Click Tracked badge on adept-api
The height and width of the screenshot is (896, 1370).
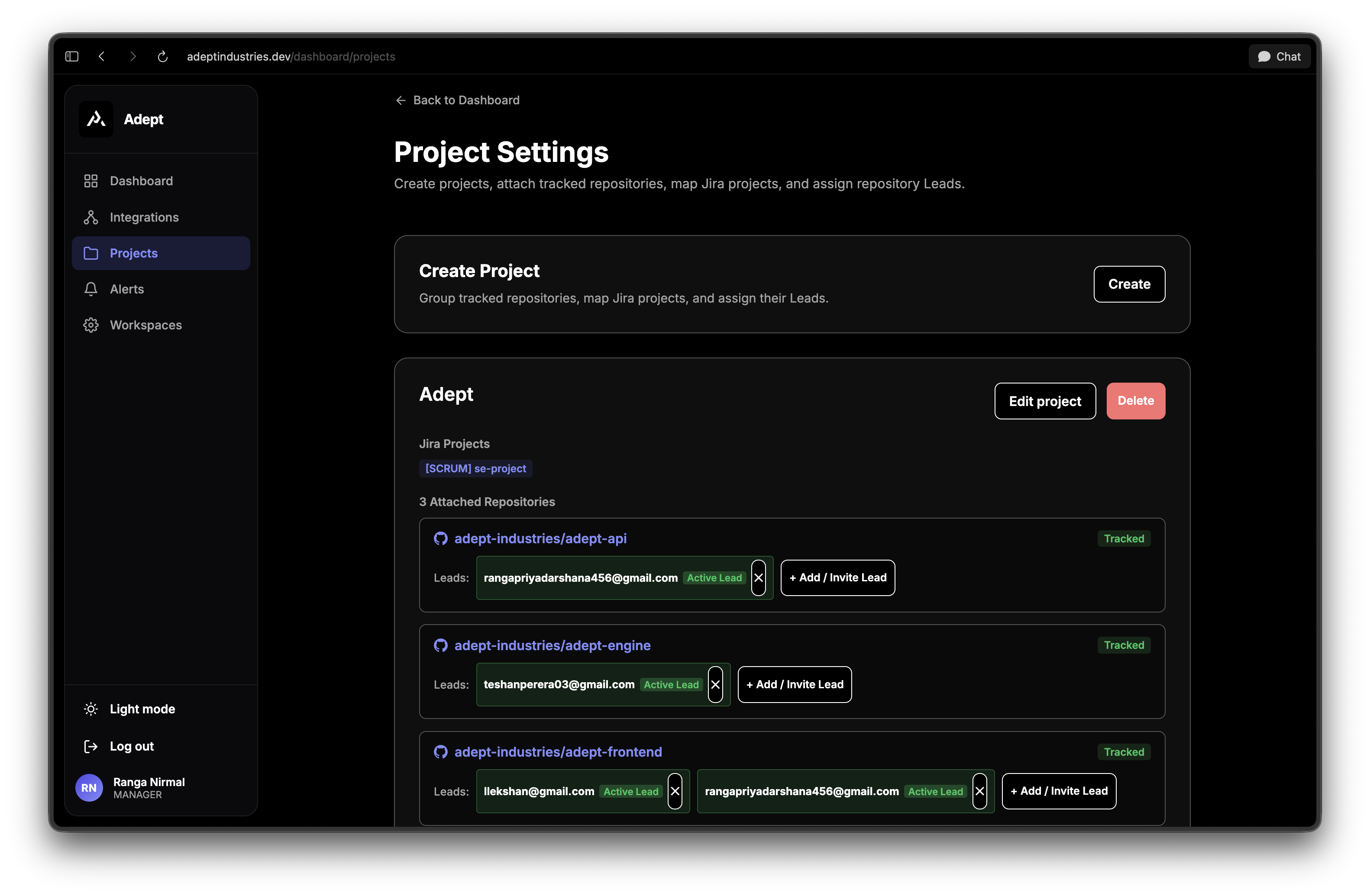[x=1124, y=538]
